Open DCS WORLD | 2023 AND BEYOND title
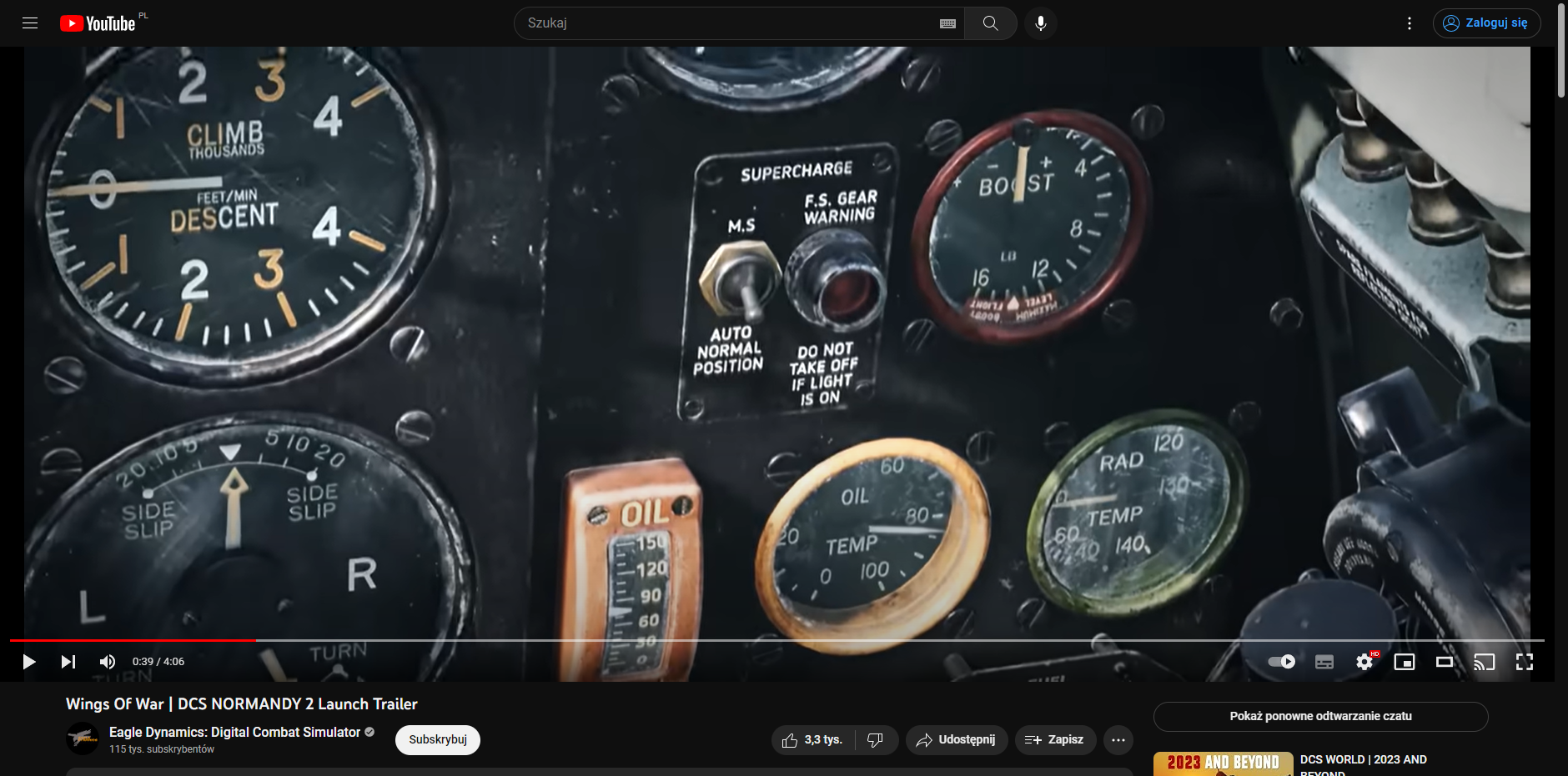Screen dimensions: 1568x776 point(1364,765)
